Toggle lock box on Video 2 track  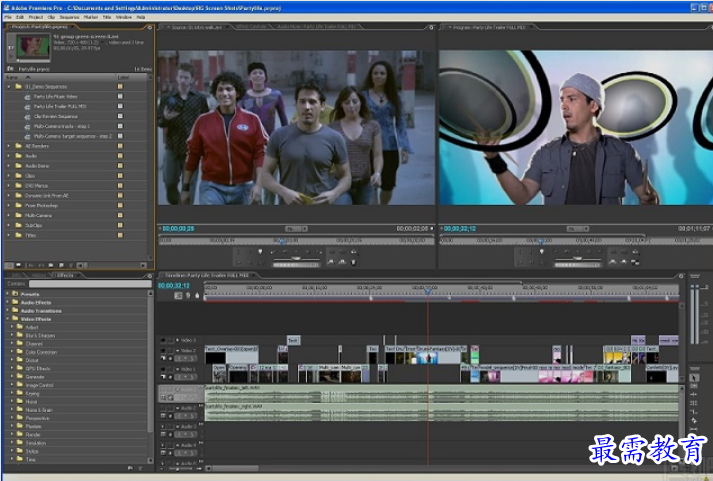(171, 351)
